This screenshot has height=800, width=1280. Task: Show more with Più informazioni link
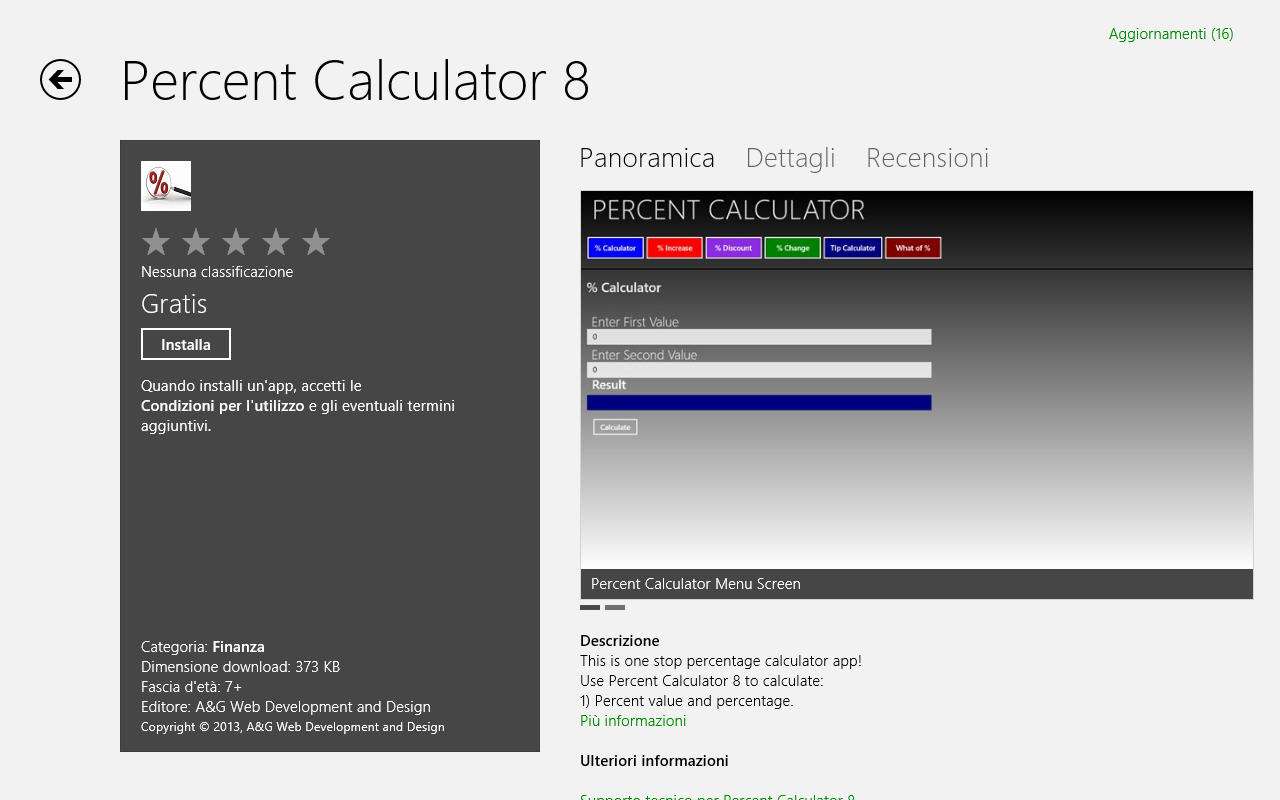(x=633, y=721)
